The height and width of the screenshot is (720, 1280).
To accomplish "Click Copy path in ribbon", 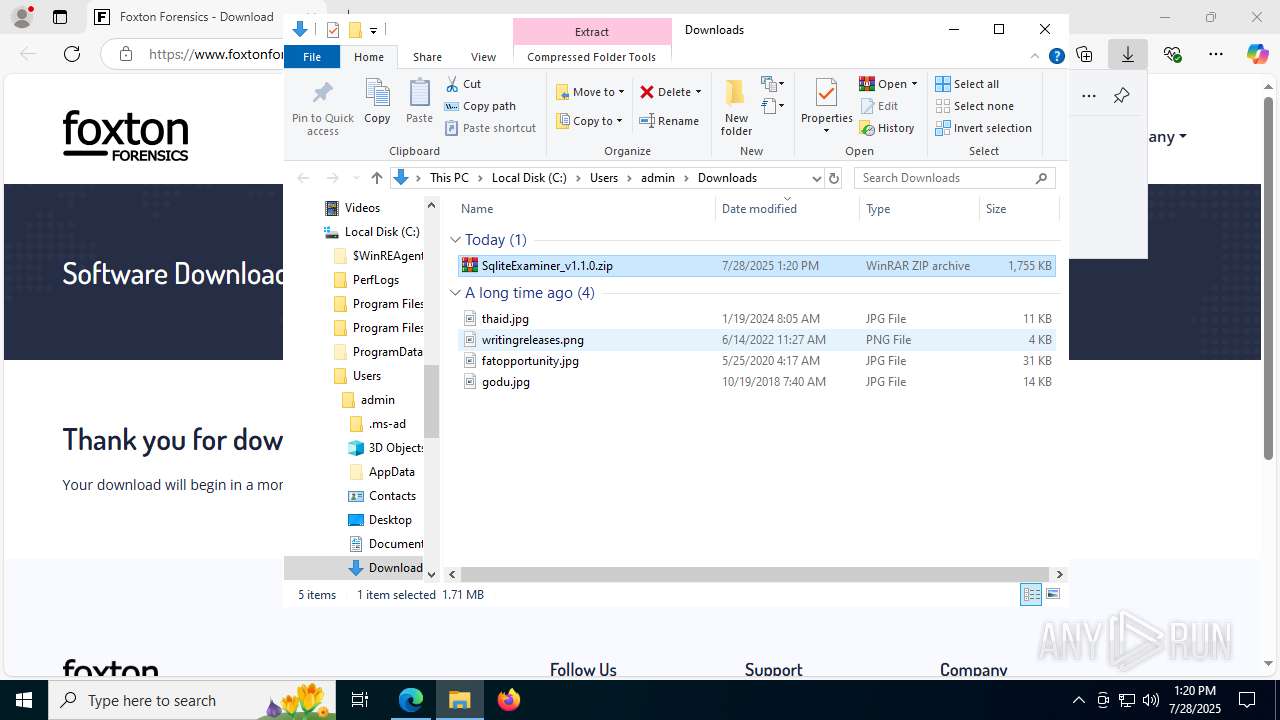I will (x=480, y=106).
